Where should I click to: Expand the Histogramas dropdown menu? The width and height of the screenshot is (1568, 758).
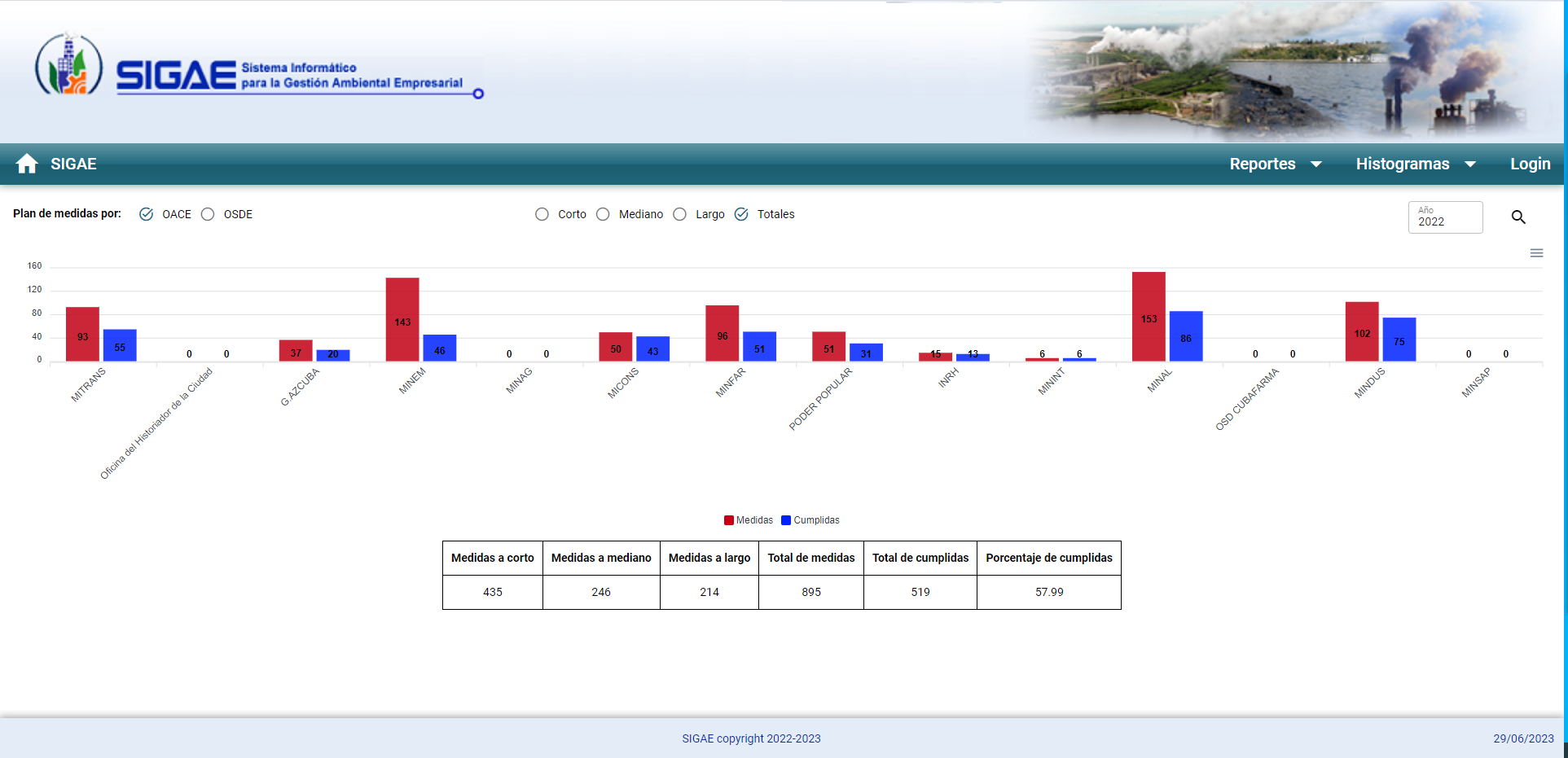point(1416,164)
